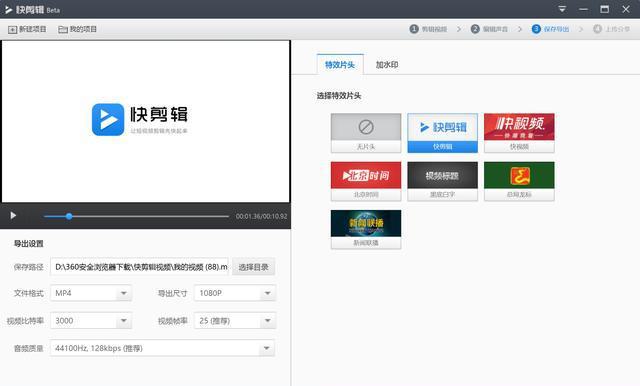Image resolution: width=640 pixels, height=386 pixels.
Task: Click the 快剪辑 logo in preview
Action: 140,119
